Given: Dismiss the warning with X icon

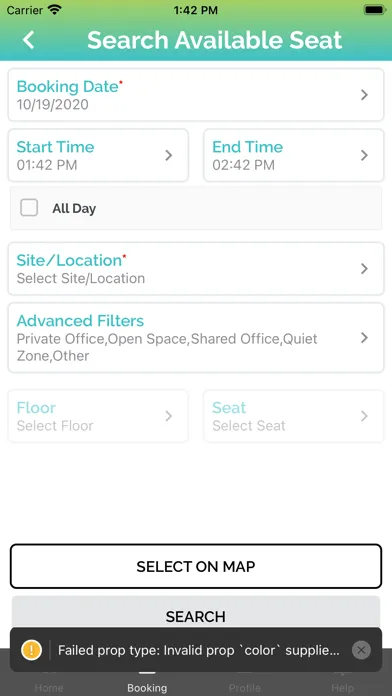Looking at the screenshot, I should (361, 650).
